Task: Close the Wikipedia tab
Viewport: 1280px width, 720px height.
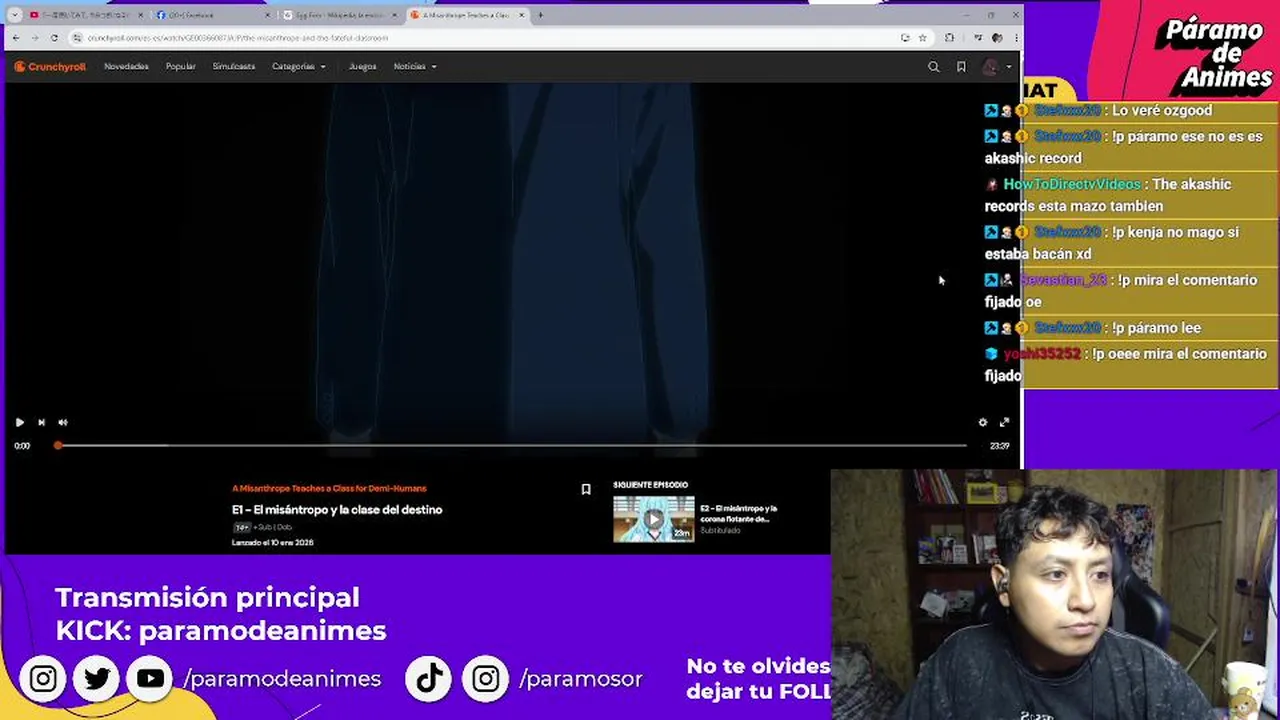Action: pyautogui.click(x=394, y=15)
